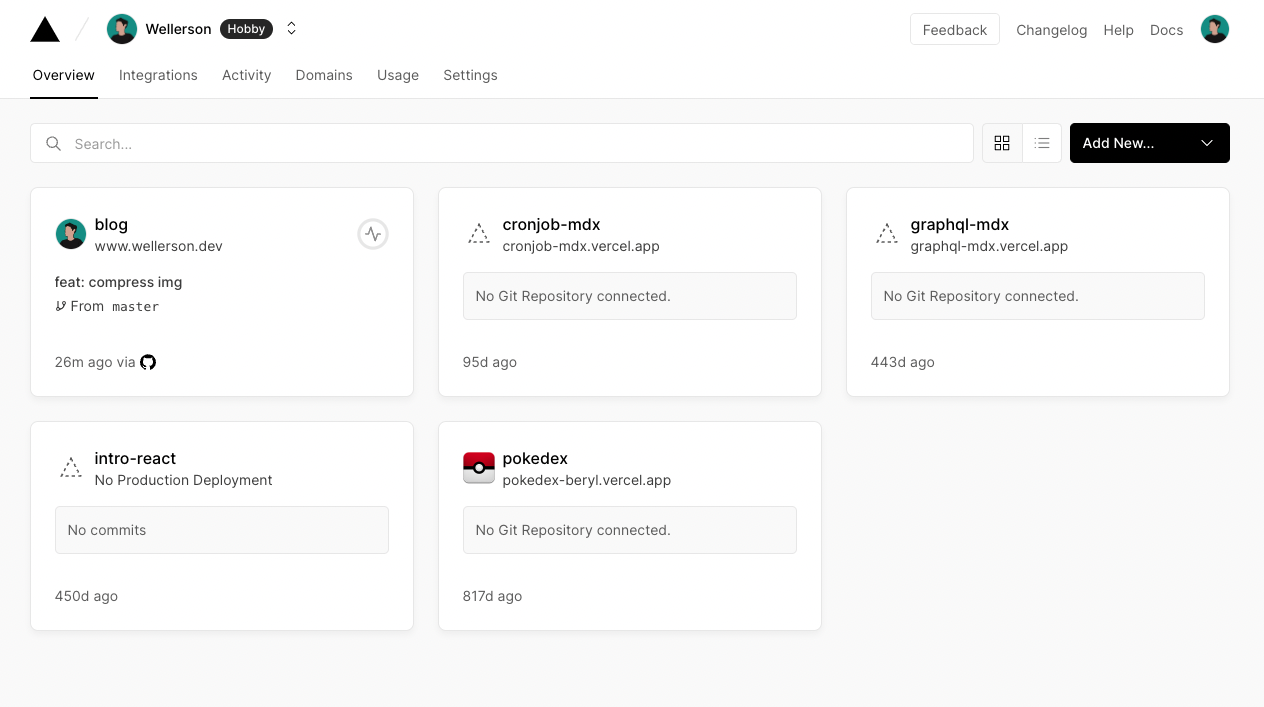The width and height of the screenshot is (1264, 707).
Task: Open the user profile avatar menu
Action: click(1215, 29)
